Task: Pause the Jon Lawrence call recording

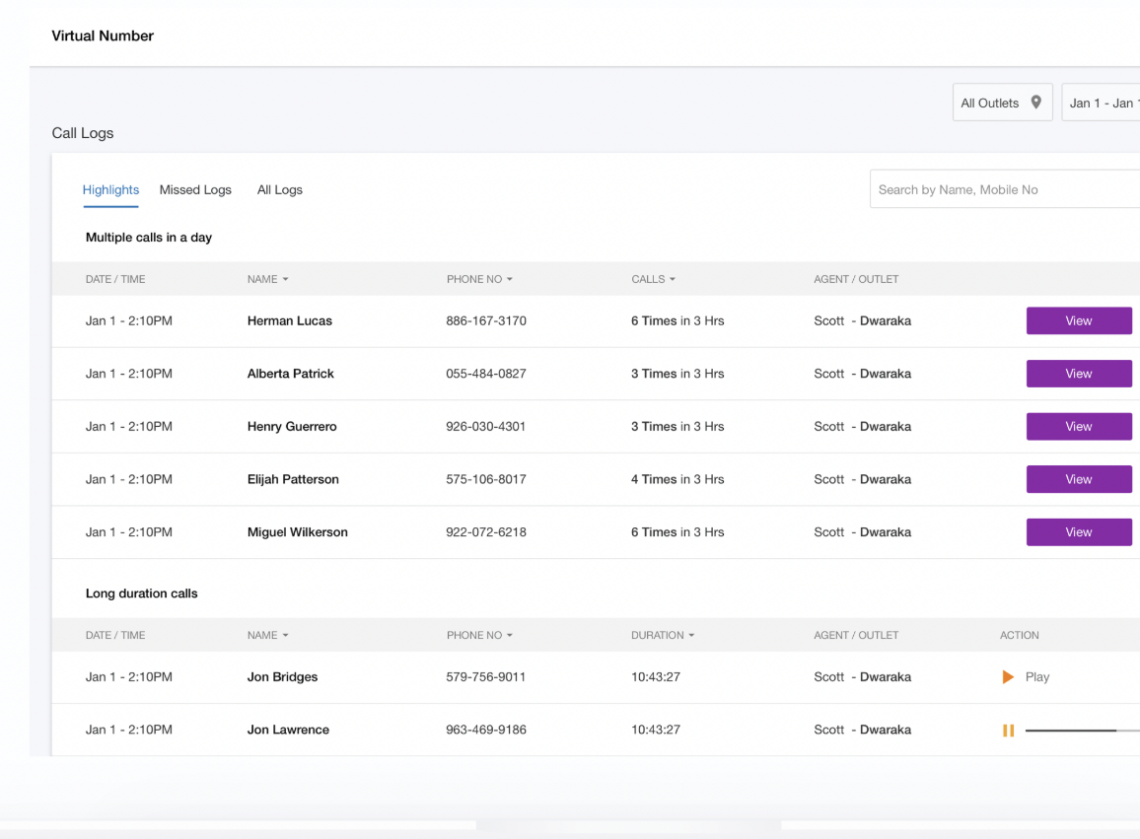Action: [1008, 730]
